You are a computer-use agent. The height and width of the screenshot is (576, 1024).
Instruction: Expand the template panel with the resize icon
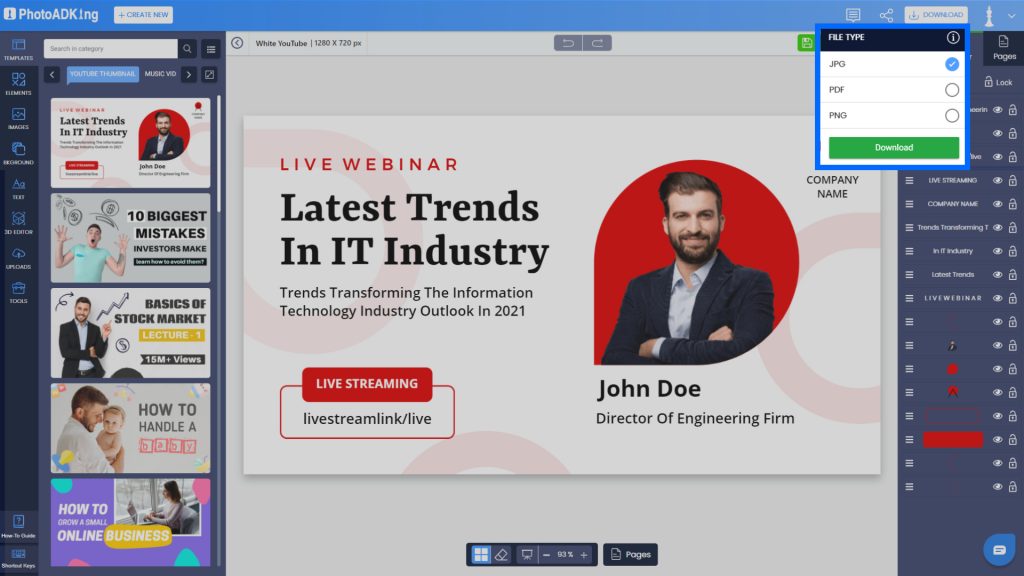coord(210,74)
